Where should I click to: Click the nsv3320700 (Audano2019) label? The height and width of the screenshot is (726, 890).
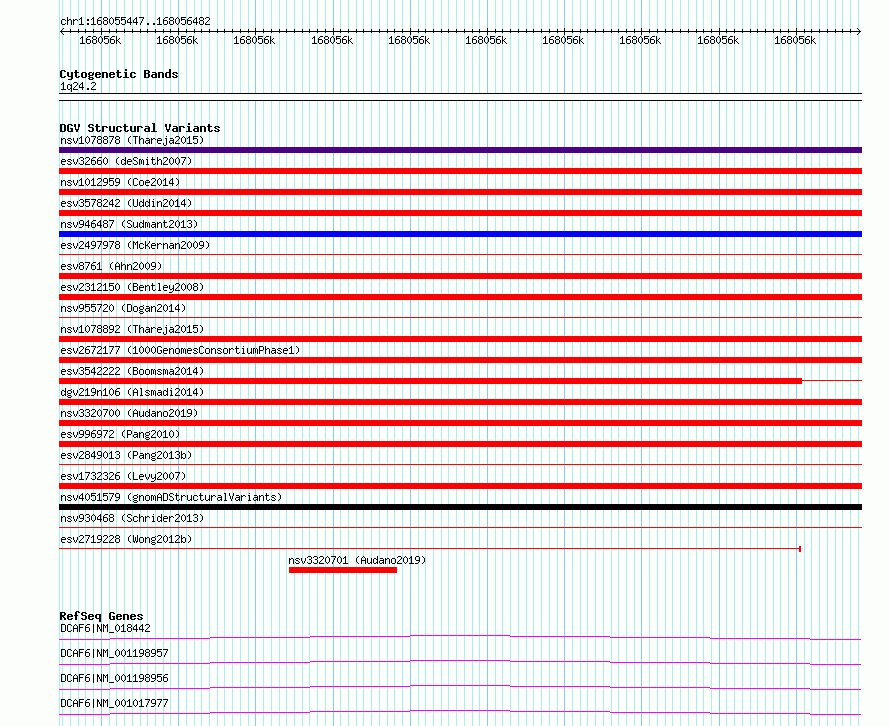tap(129, 413)
